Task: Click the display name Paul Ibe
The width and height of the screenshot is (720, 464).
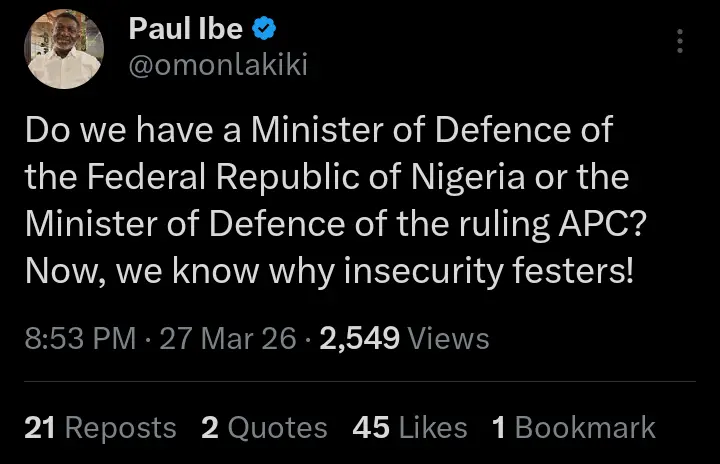Action: [185, 30]
